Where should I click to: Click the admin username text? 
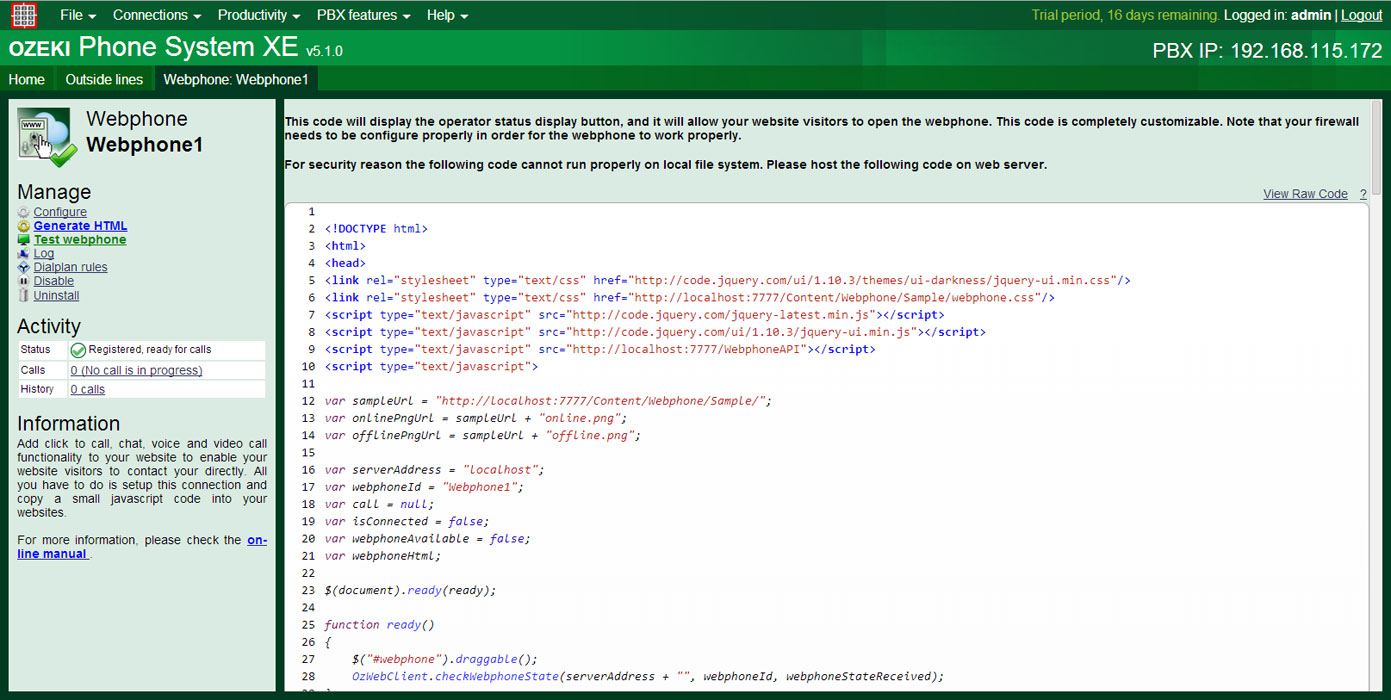(x=1310, y=15)
